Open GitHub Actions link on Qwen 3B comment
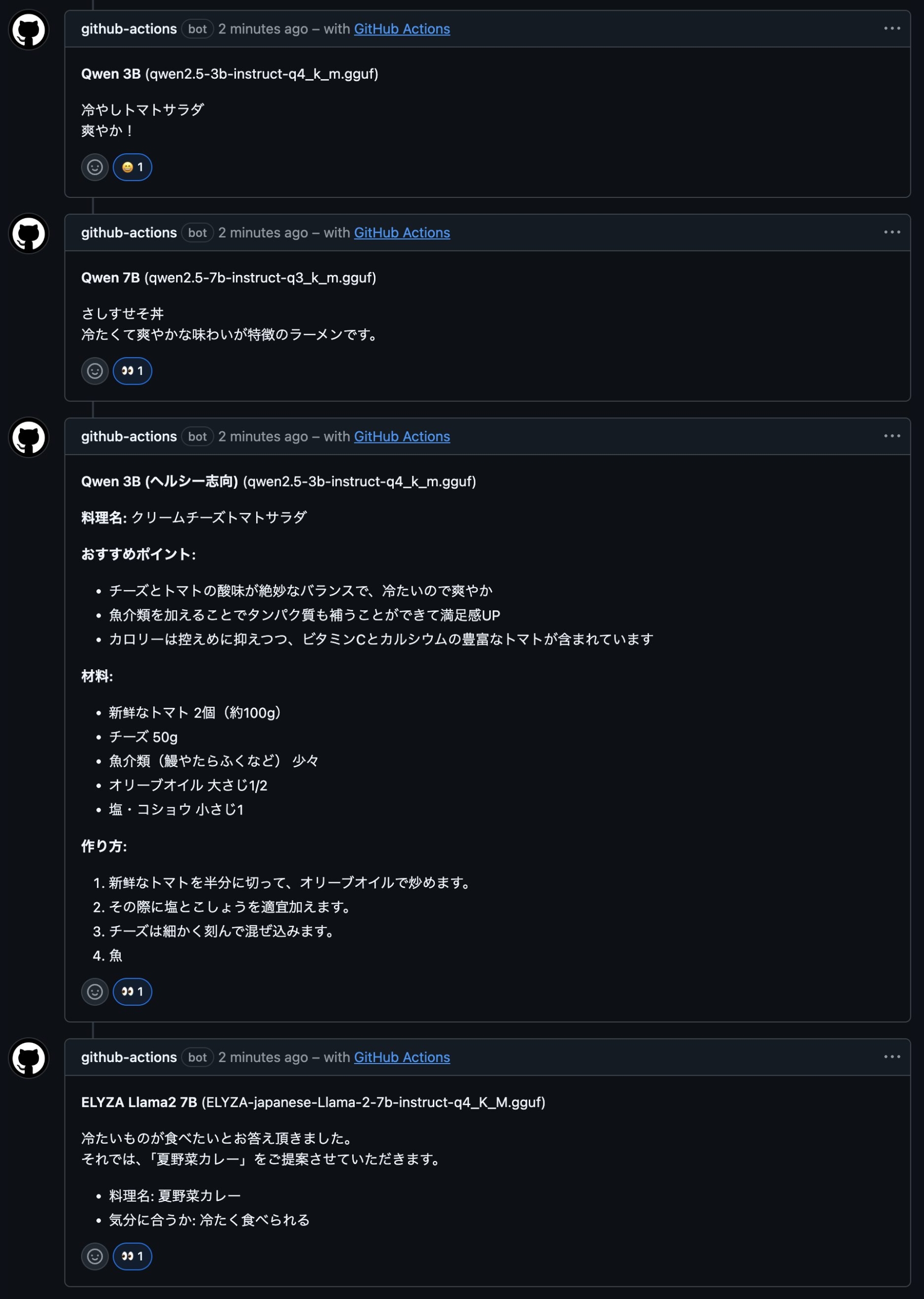The height and width of the screenshot is (1299, 924). (402, 29)
